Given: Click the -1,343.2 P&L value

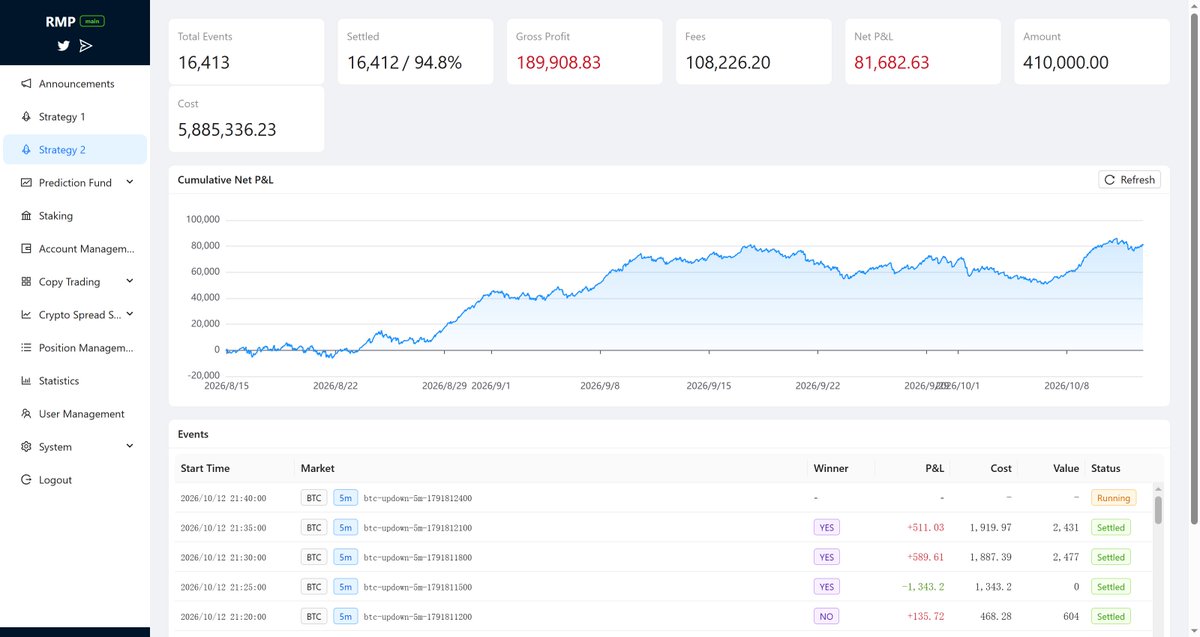Looking at the screenshot, I should tap(923, 587).
